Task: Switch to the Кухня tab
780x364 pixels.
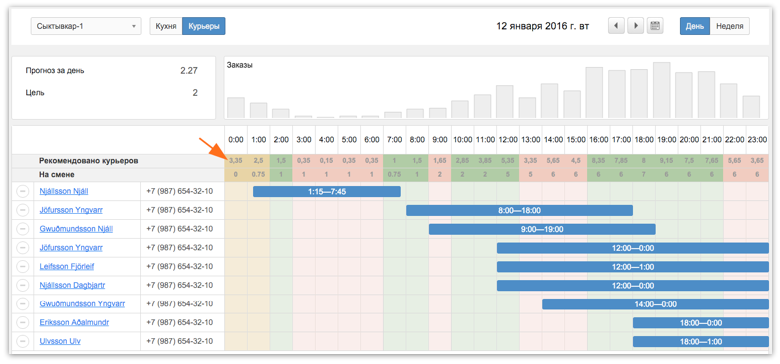Action: [x=166, y=26]
